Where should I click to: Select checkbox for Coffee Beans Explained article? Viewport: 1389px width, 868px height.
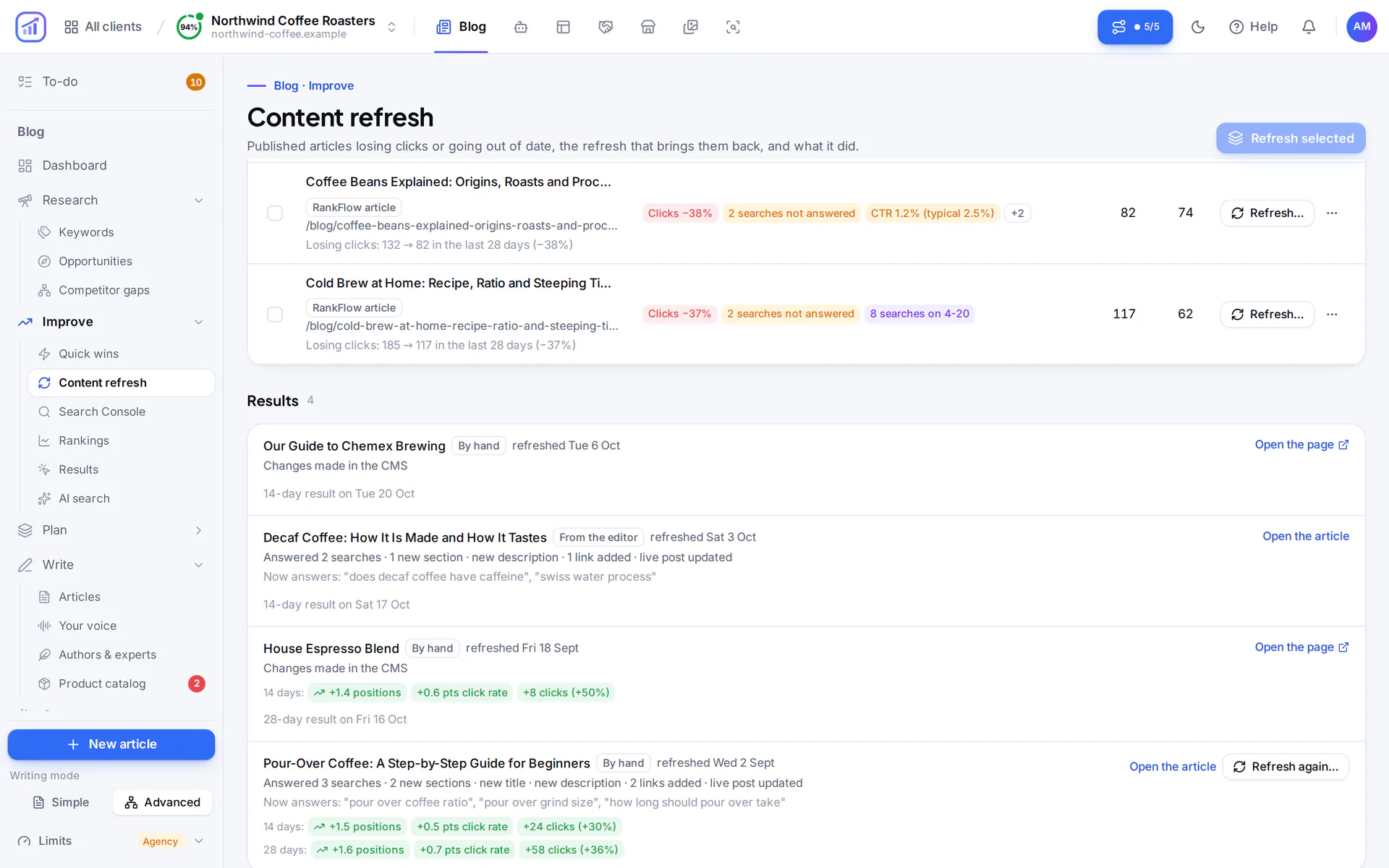[x=275, y=213]
